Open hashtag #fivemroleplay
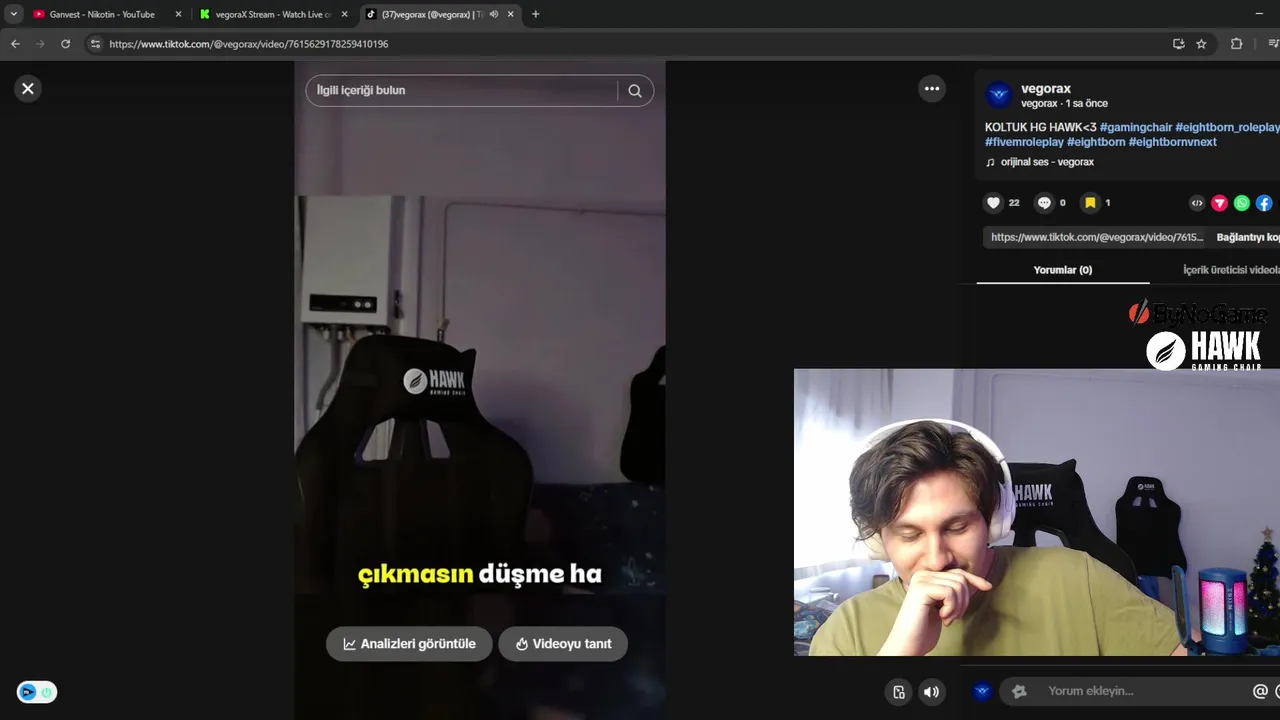The image size is (1280, 720). pyautogui.click(x=1024, y=142)
